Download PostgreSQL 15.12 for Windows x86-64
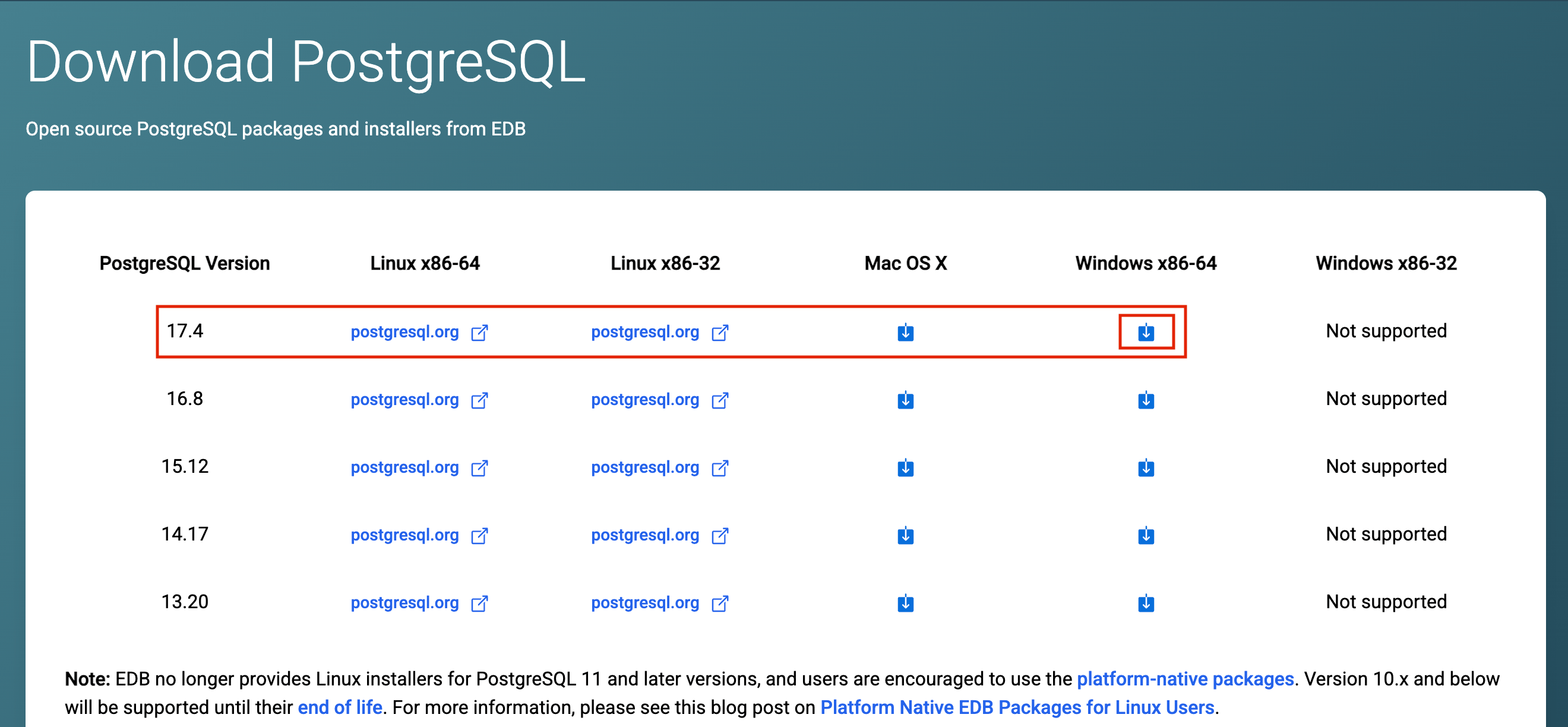1568x727 pixels. [x=1146, y=467]
